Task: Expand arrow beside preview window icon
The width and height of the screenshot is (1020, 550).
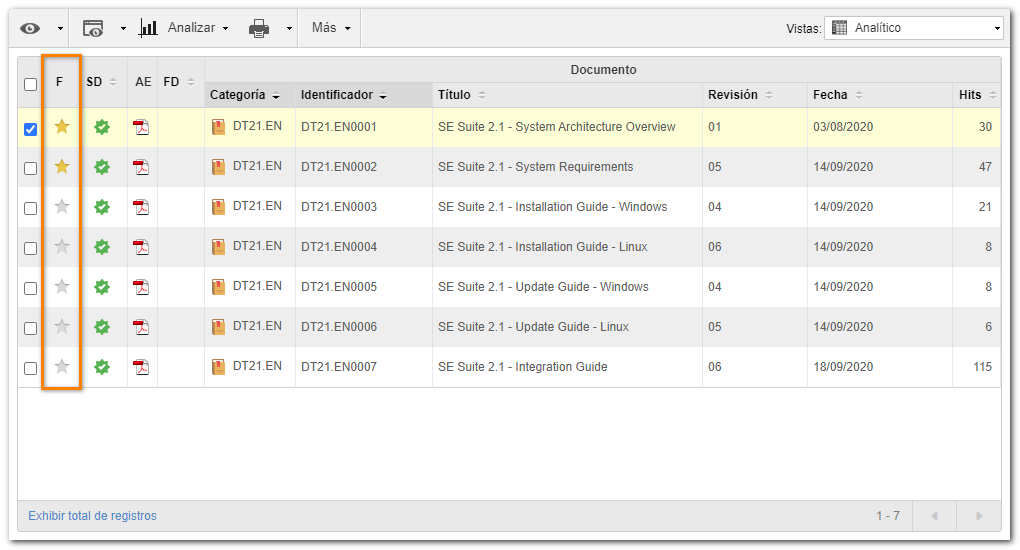Action: (x=123, y=29)
